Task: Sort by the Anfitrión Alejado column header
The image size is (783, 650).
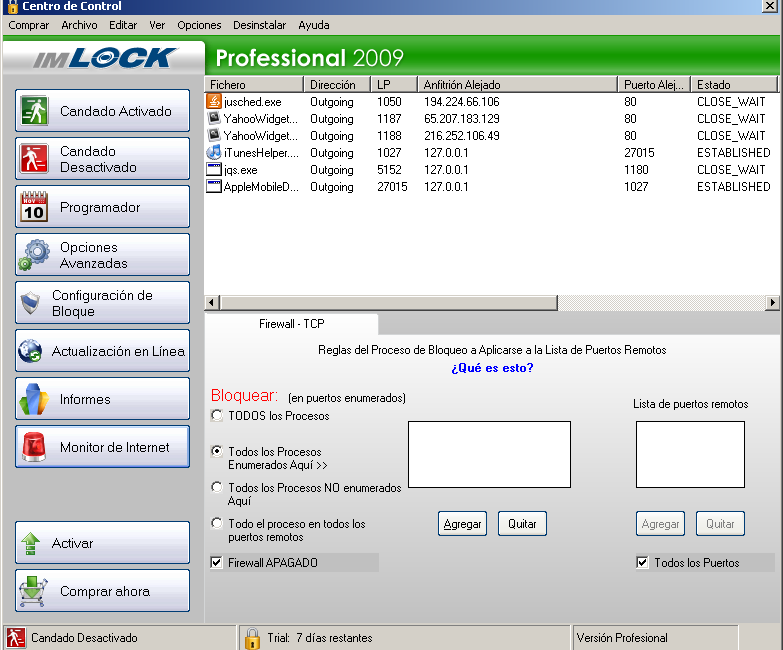Action: pos(517,84)
